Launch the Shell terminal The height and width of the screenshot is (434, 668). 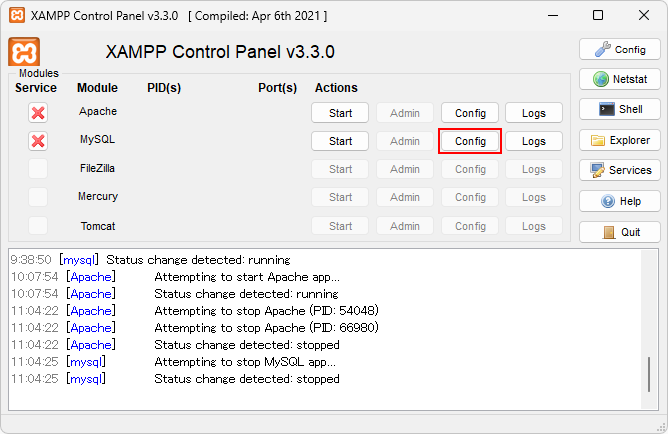tap(620, 109)
